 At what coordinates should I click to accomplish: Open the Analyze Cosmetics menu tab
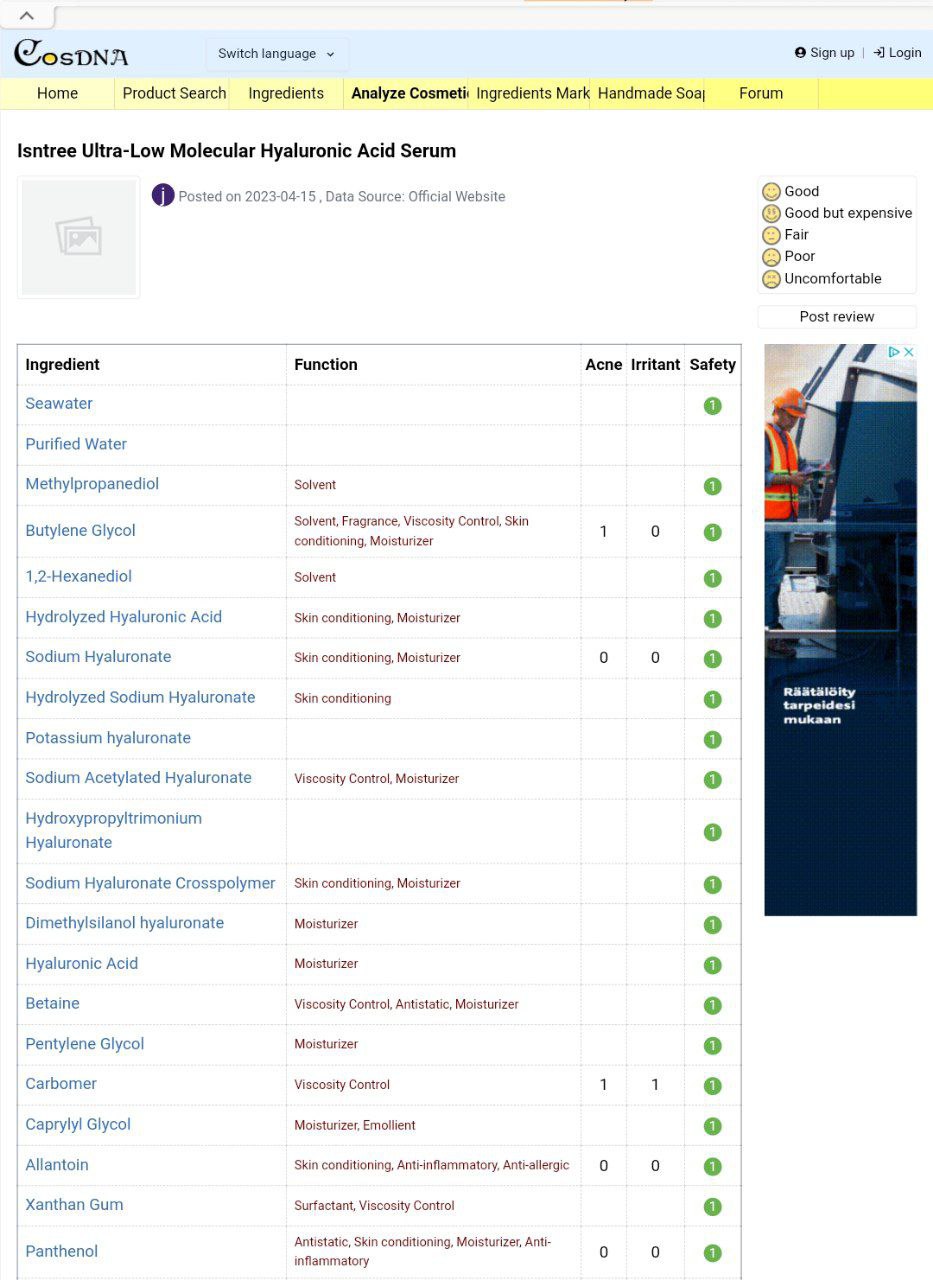pos(409,93)
